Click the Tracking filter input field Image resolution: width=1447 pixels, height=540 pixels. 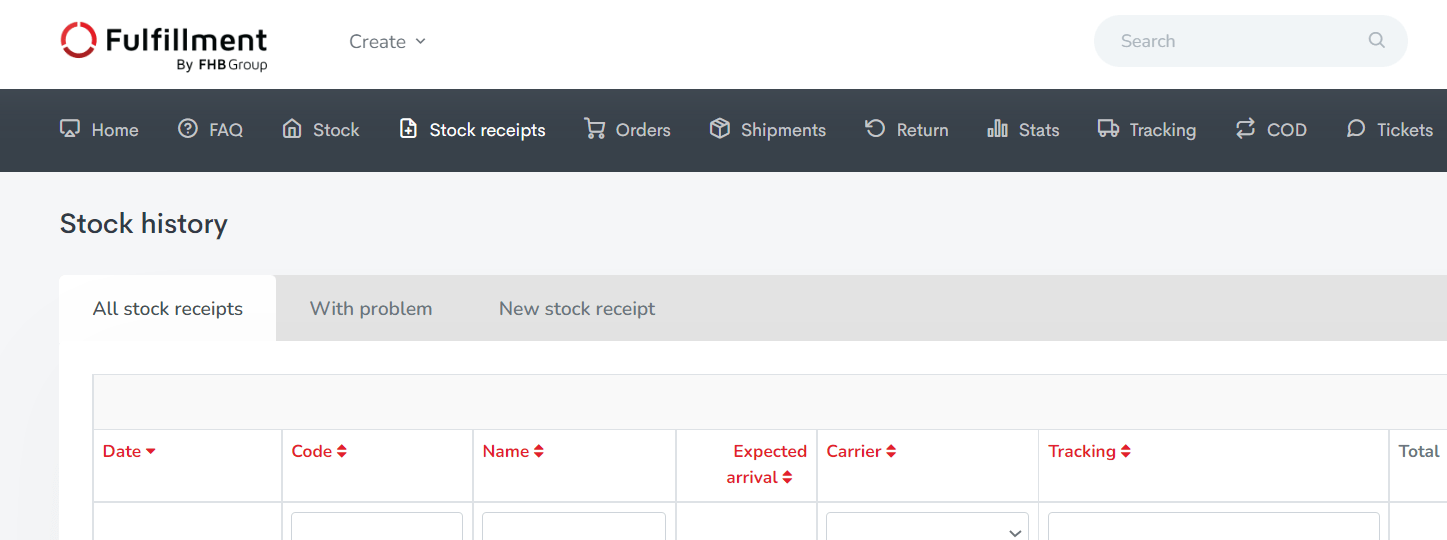click(1213, 528)
